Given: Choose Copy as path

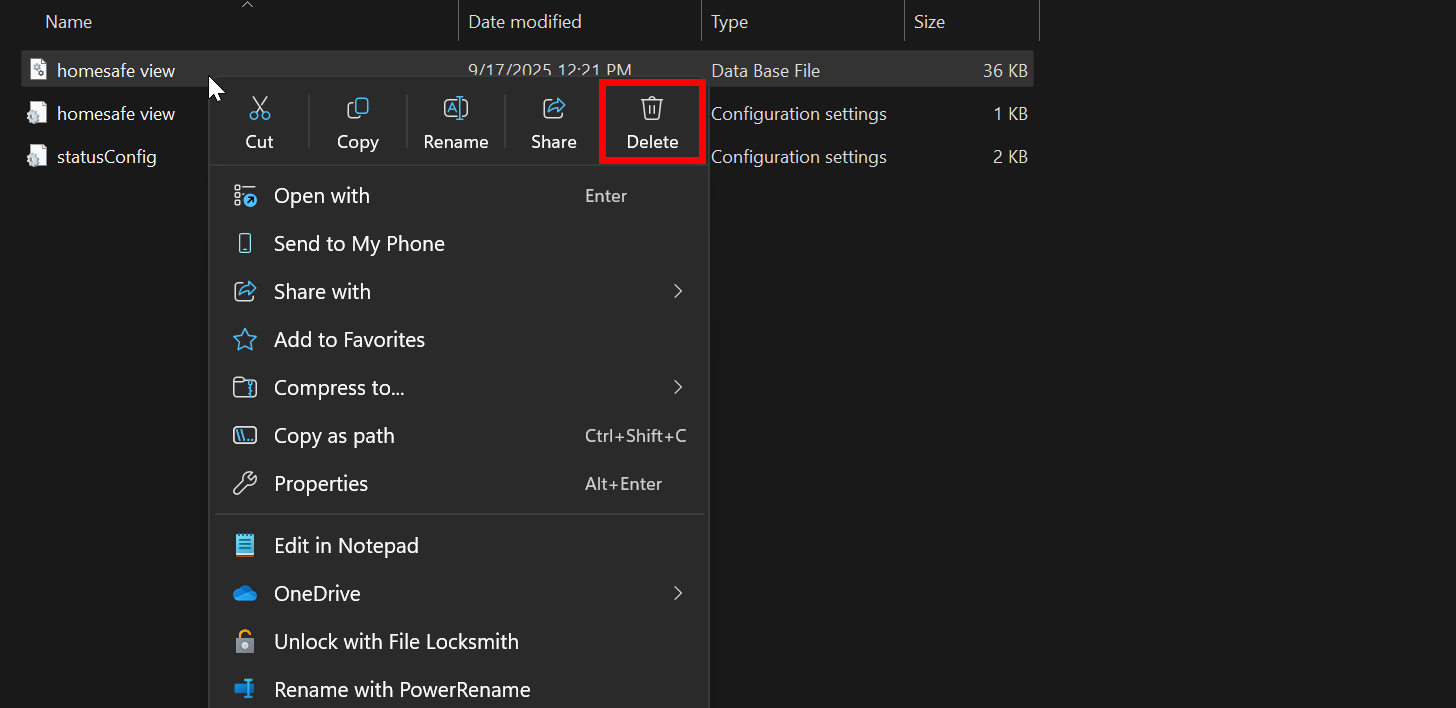Looking at the screenshot, I should (x=334, y=436).
